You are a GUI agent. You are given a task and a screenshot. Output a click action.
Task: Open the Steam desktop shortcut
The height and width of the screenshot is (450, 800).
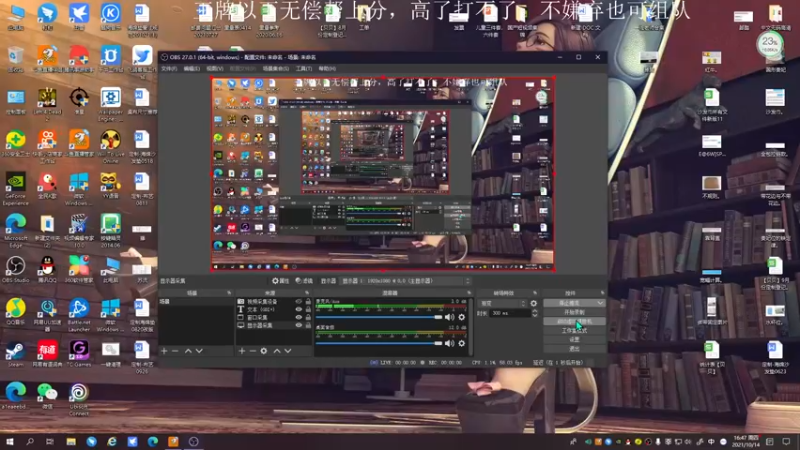[15, 355]
